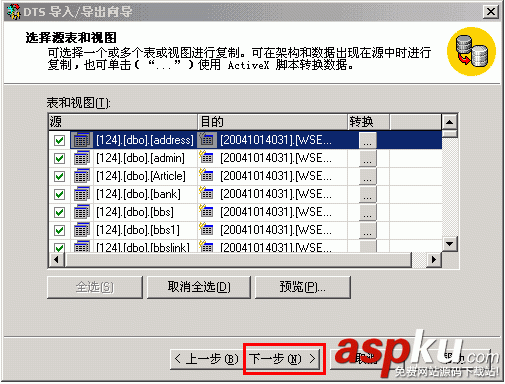
Task: Click destination [20041014031] cell in Article row
Action: coord(276,176)
